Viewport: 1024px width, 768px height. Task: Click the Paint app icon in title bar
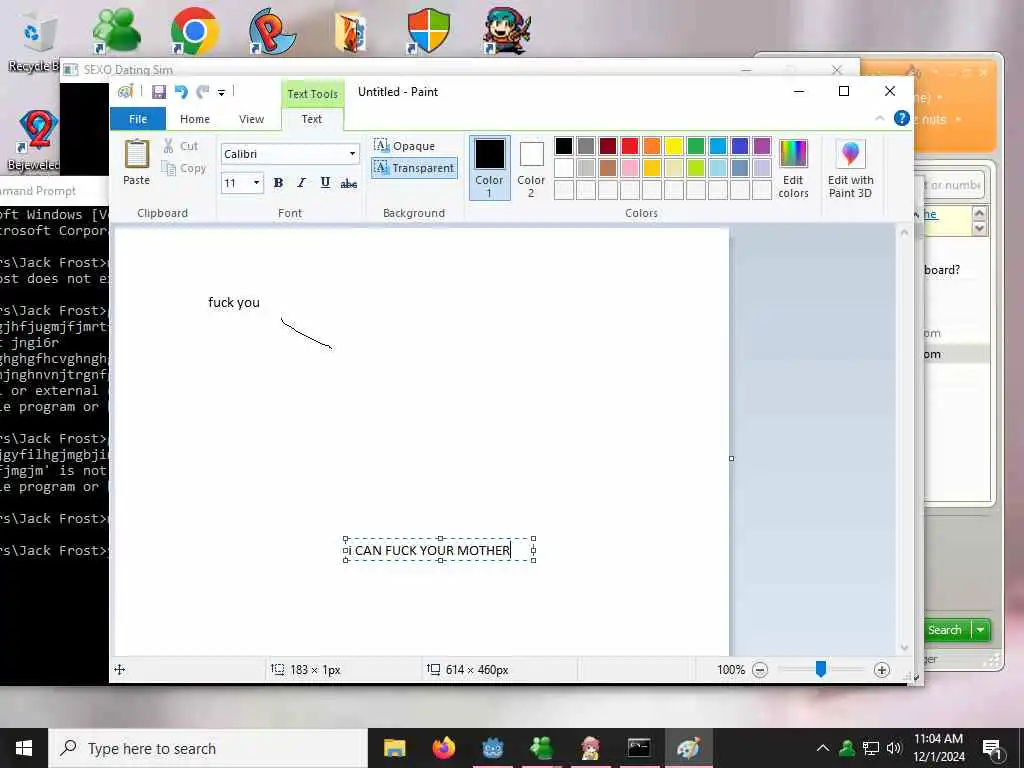tap(125, 92)
